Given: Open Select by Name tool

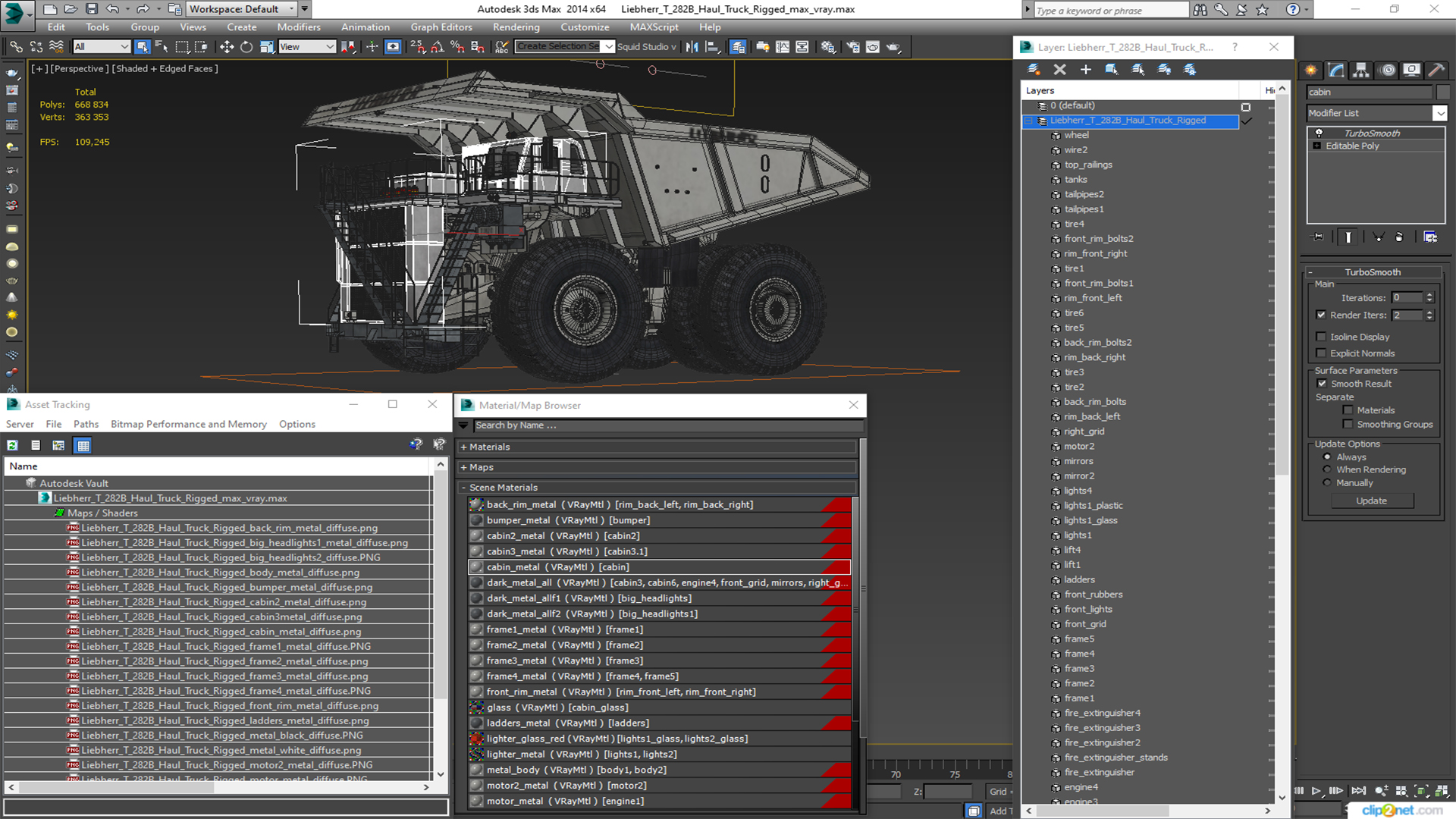Looking at the screenshot, I should (162, 47).
